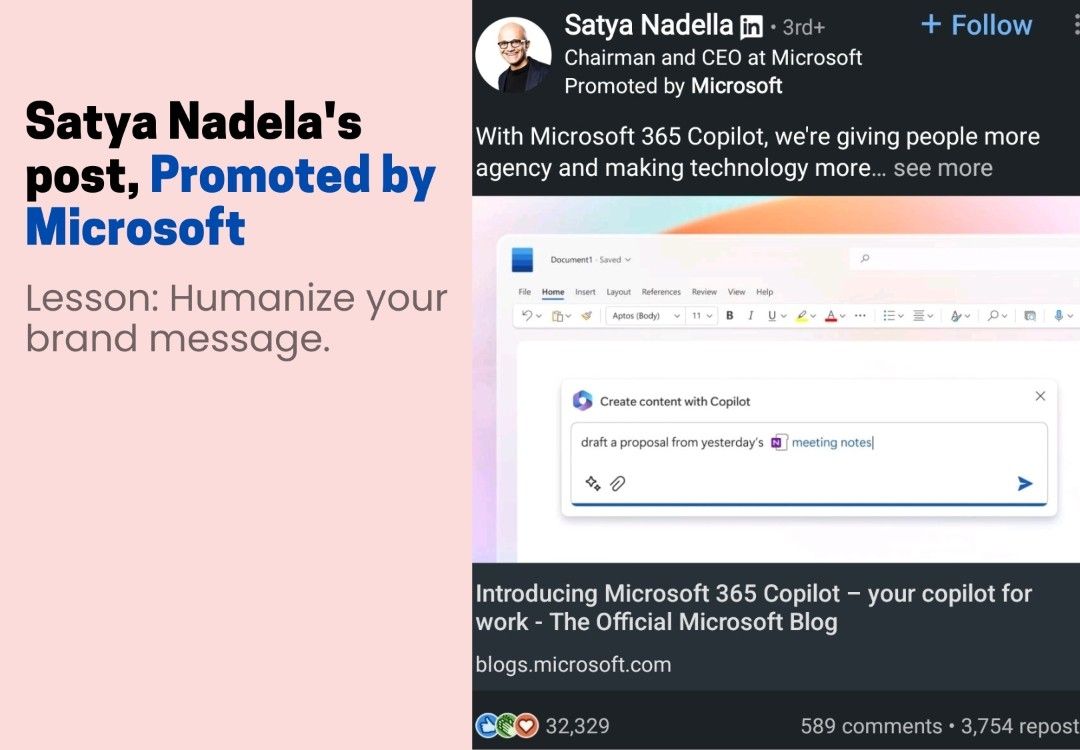
Task: Expand the bullet list dropdown arrow
Action: point(902,316)
